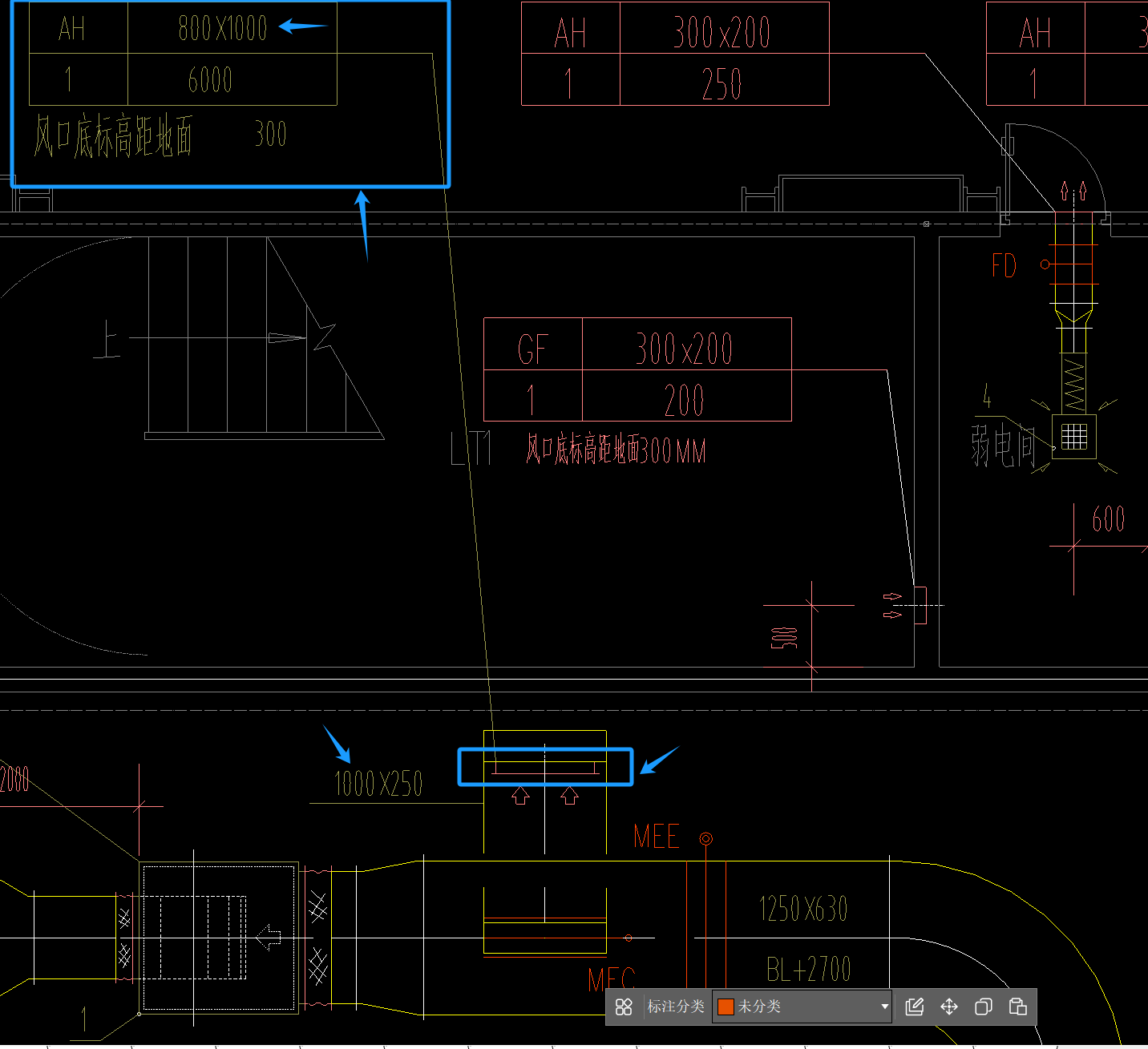
Task: Select the GF label in the red table
Action: (x=532, y=350)
